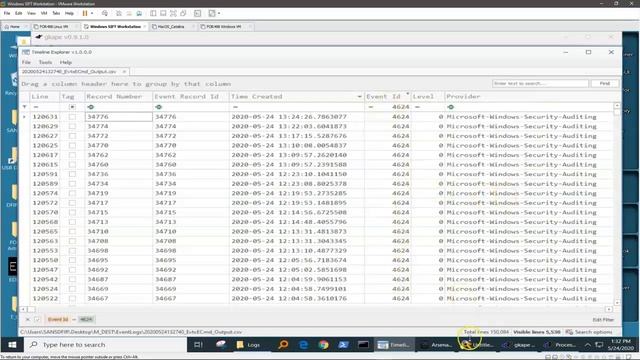Viewport: 640px width, 360px height.
Task: Expand the row indicator for line 120631
Action: (x=24, y=117)
